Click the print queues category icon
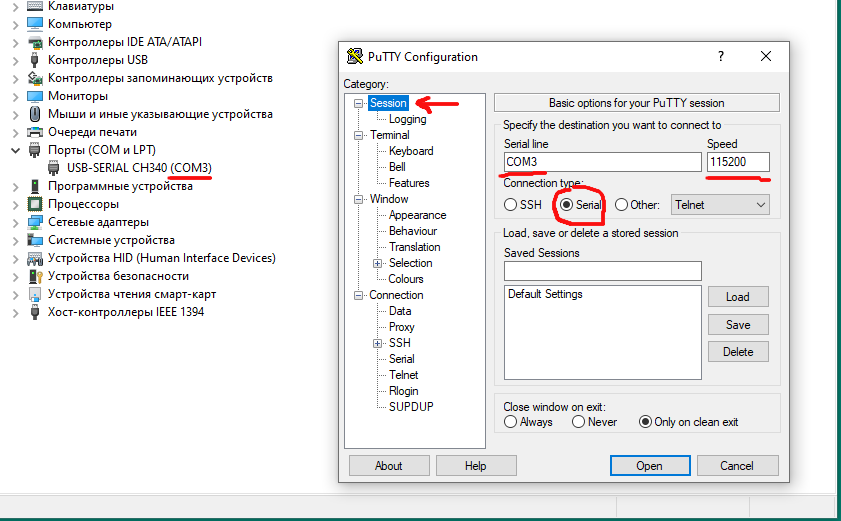841x521 pixels. tap(35, 132)
